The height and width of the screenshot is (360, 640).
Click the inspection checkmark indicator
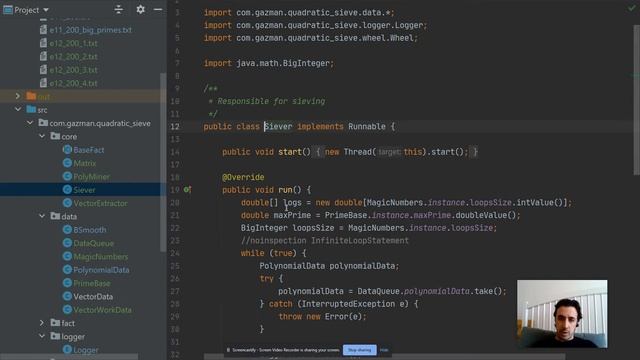(x=631, y=8)
